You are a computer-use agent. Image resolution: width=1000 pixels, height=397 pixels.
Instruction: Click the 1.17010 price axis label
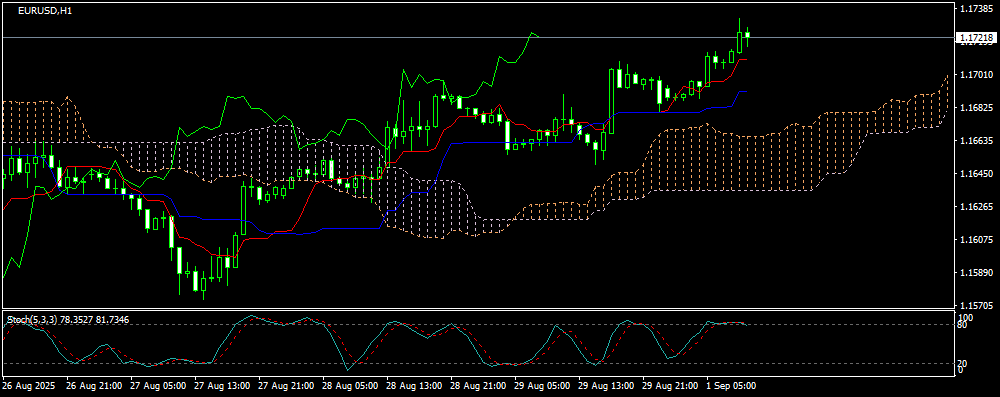pyautogui.click(x=976, y=75)
